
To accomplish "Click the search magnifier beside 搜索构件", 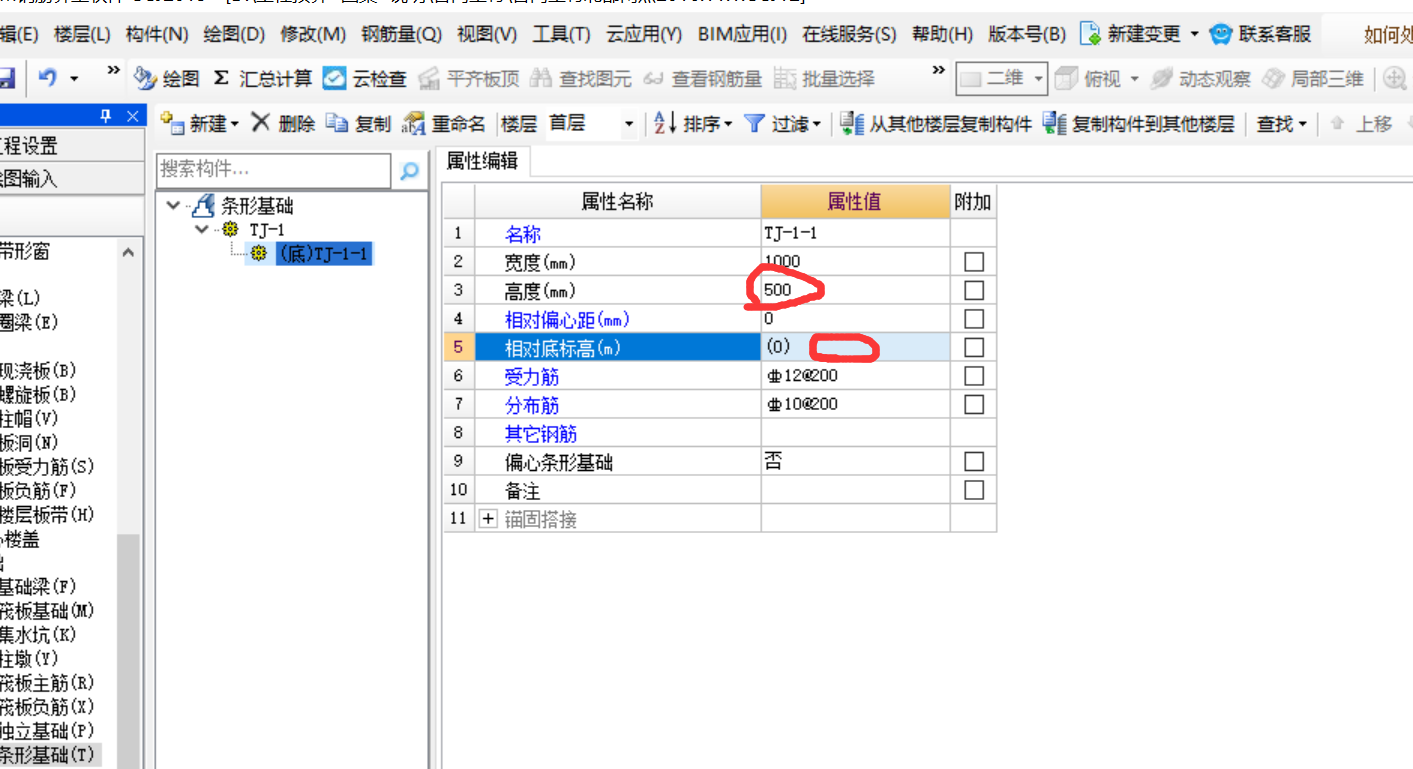I will [409, 171].
